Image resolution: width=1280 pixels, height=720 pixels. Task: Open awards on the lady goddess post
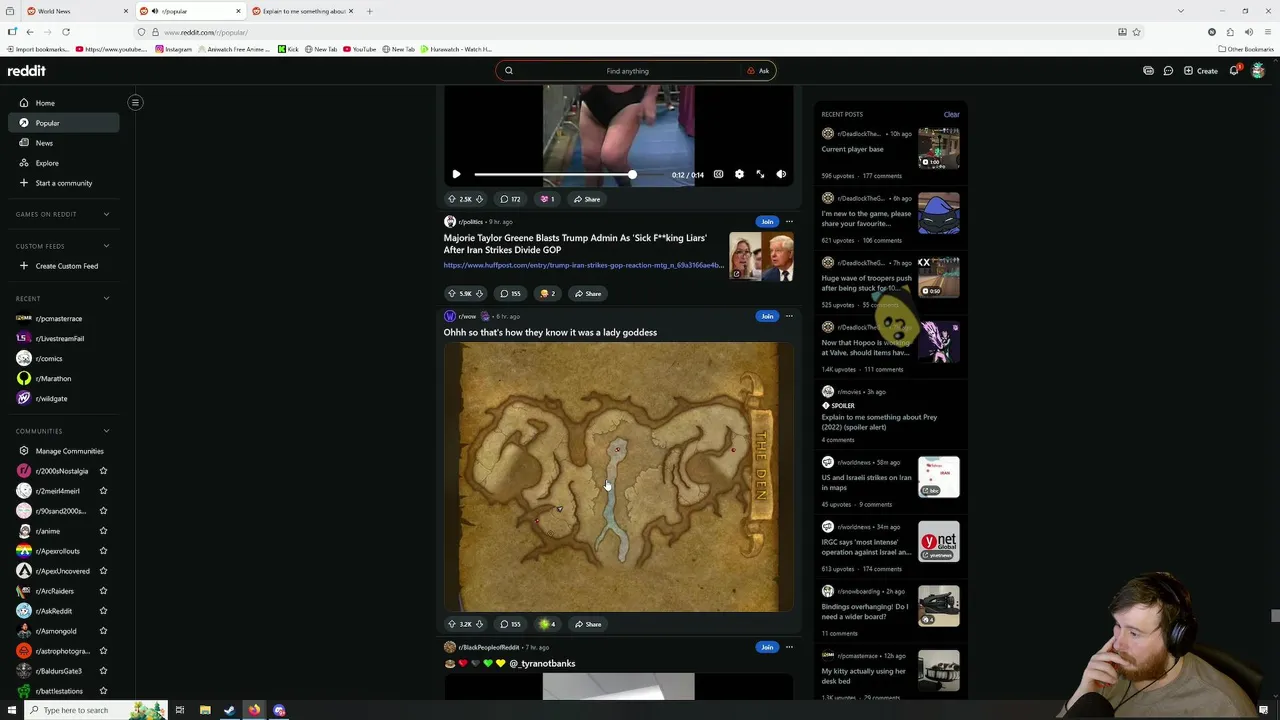tap(547, 624)
